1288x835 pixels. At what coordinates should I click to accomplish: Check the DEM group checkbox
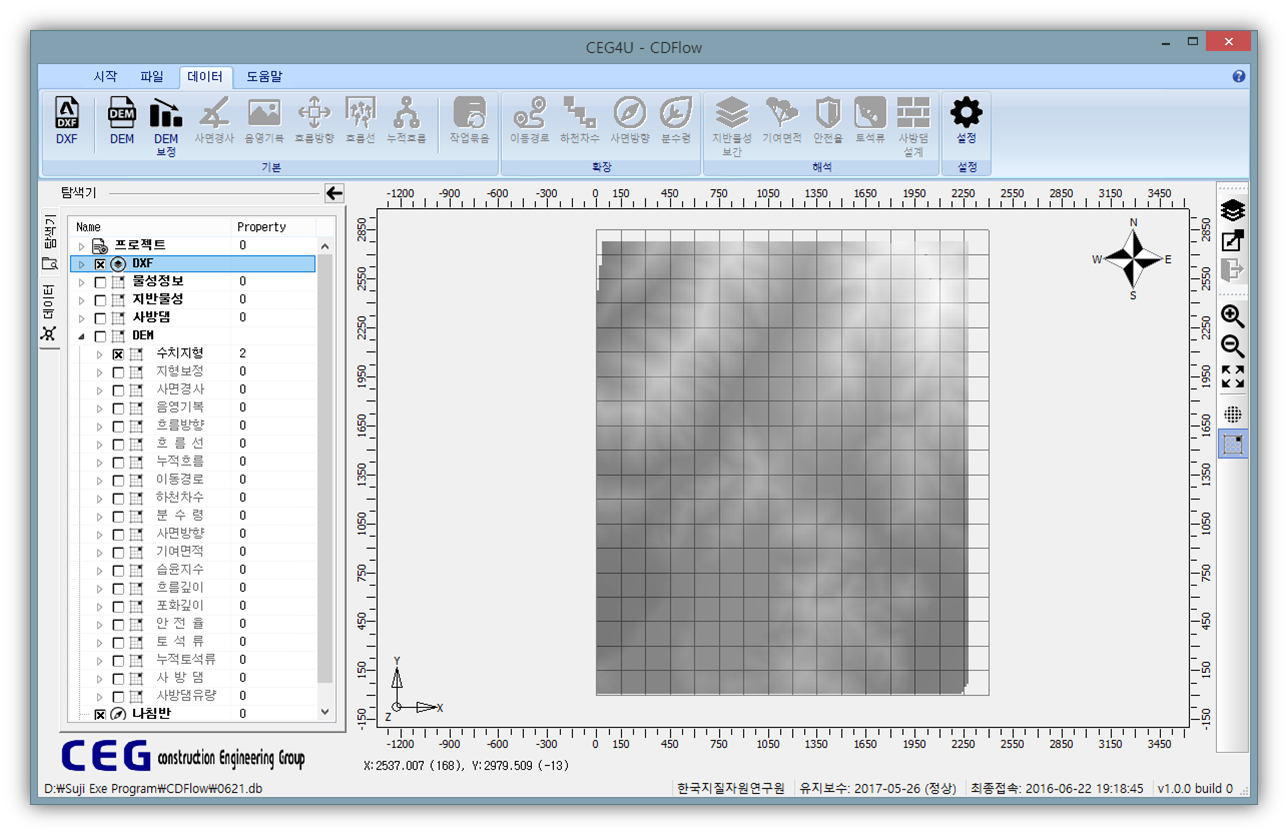coord(100,336)
